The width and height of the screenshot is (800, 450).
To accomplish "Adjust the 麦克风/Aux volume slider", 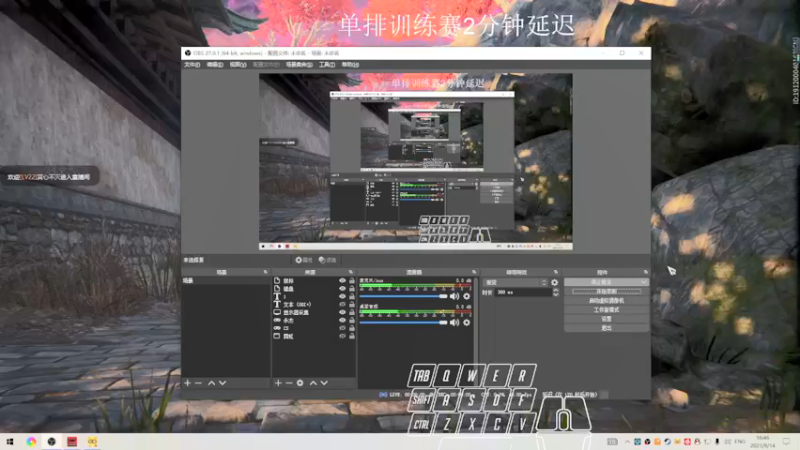I will point(404,296).
